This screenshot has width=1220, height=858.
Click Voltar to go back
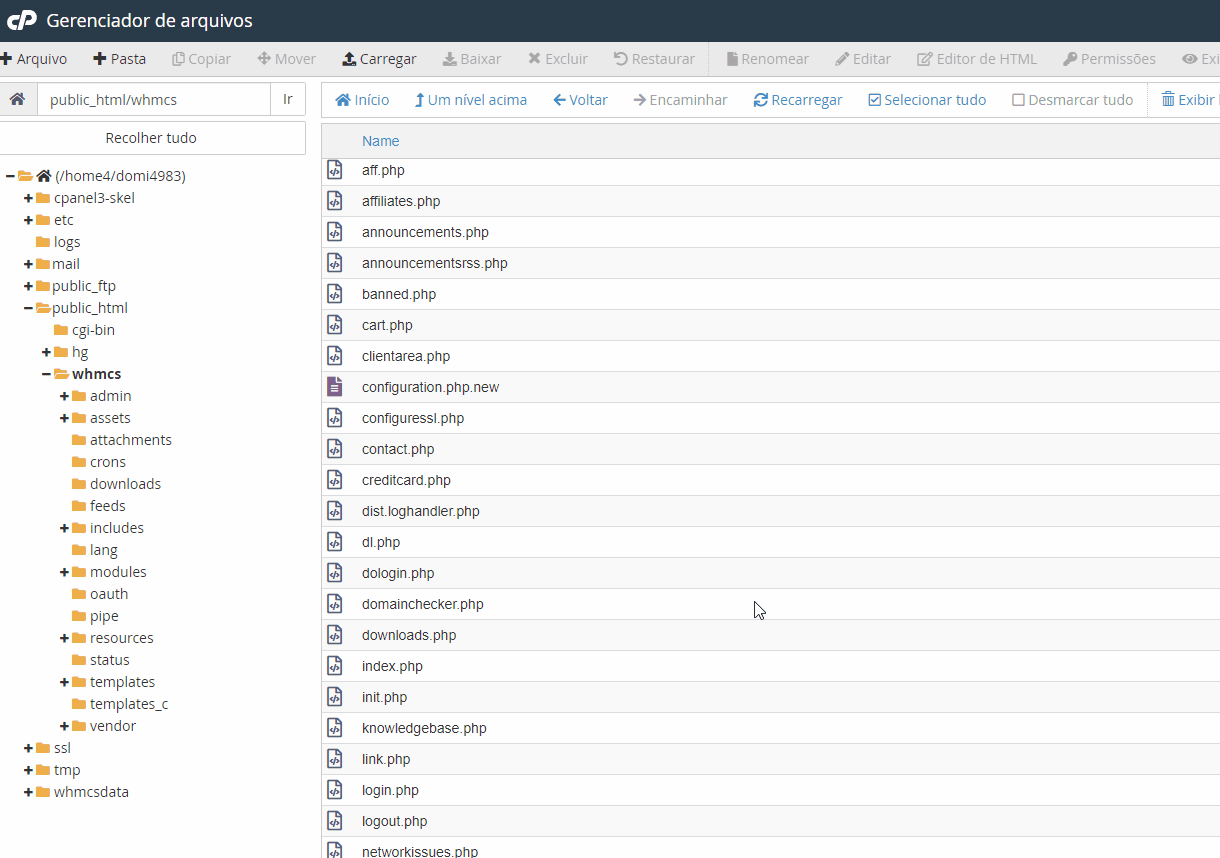point(580,100)
